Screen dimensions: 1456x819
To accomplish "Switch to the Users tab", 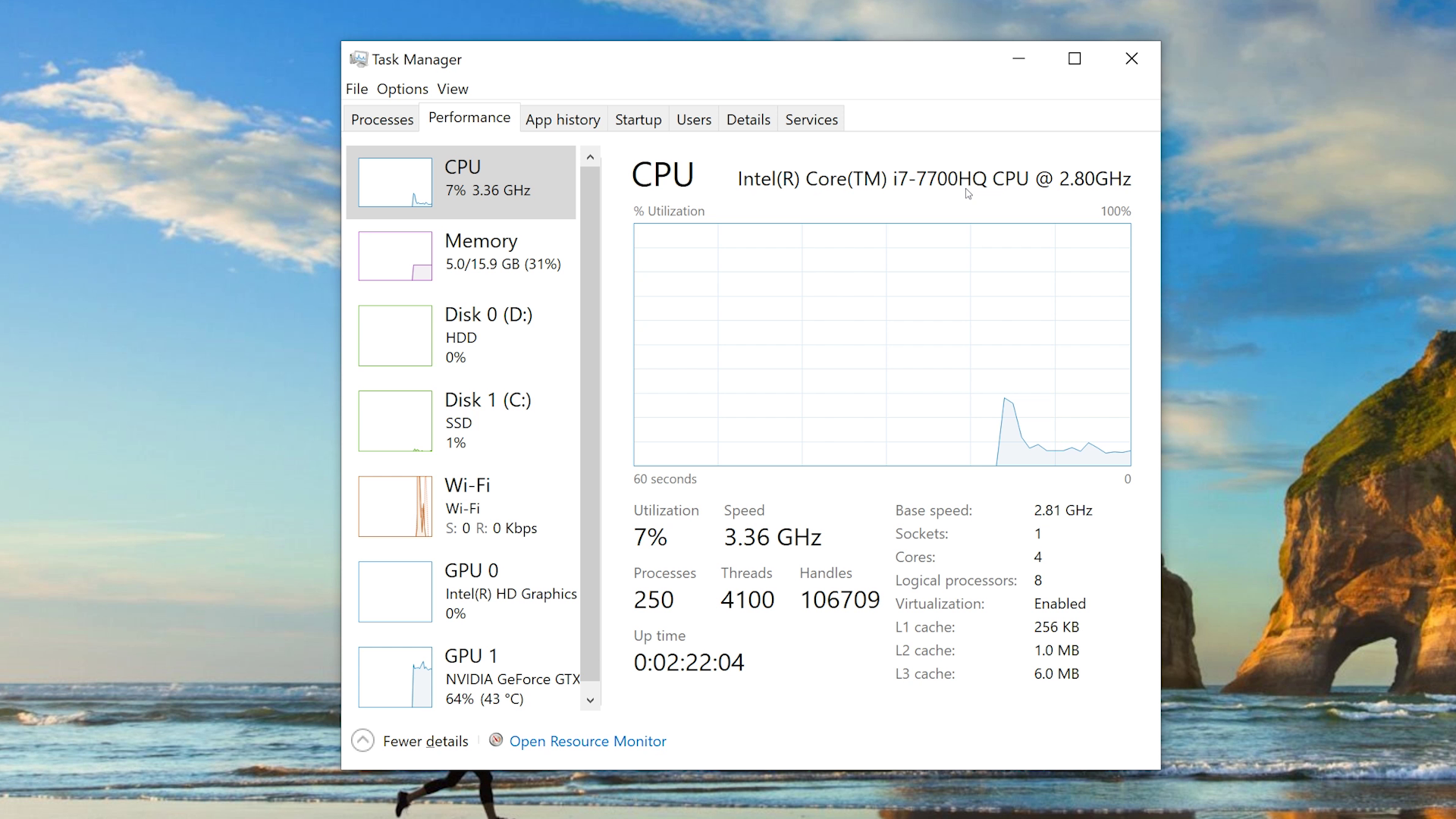I will pos(694,120).
